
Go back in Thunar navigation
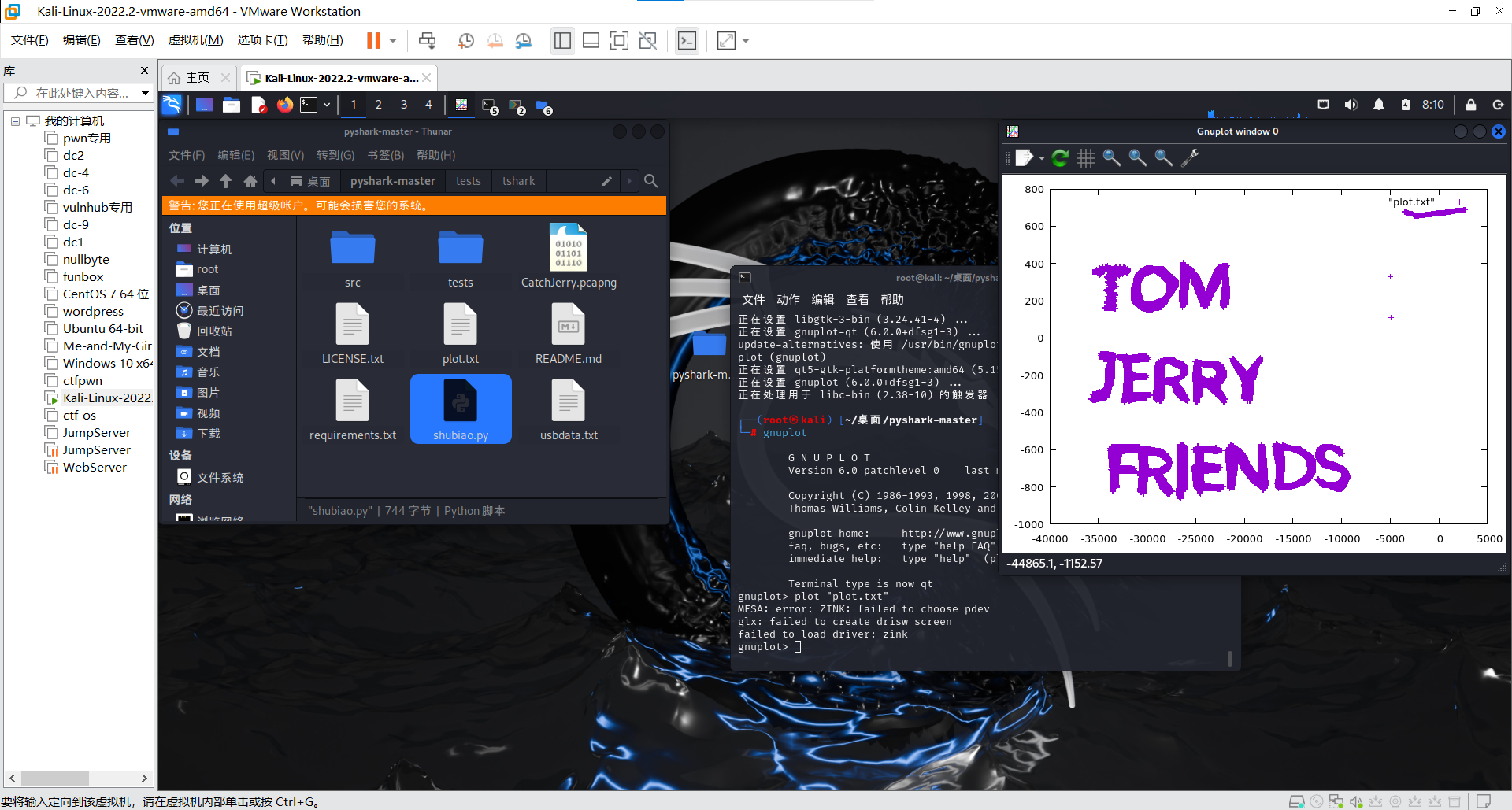pos(177,181)
